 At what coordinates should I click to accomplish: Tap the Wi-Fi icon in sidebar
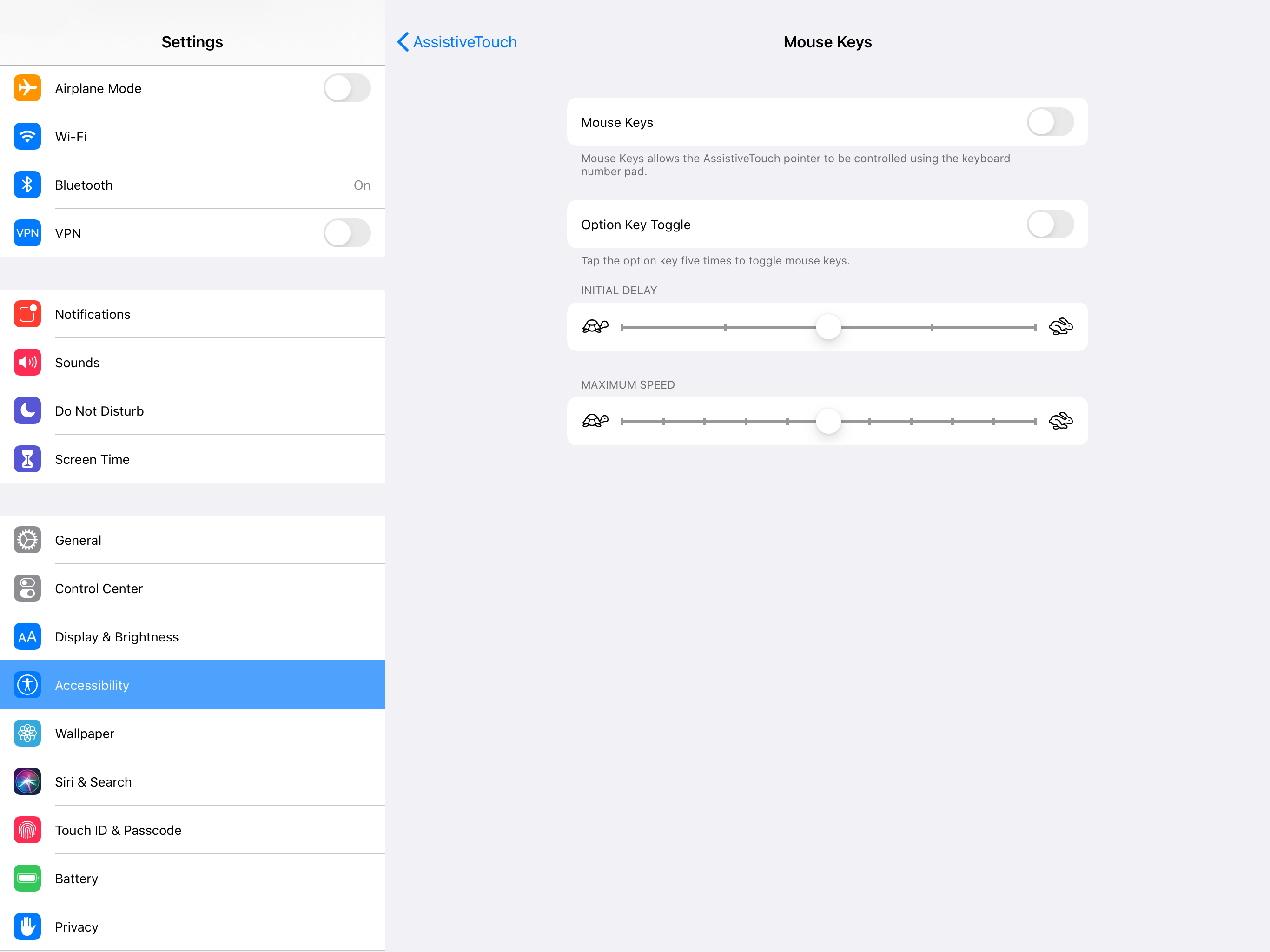tap(27, 137)
